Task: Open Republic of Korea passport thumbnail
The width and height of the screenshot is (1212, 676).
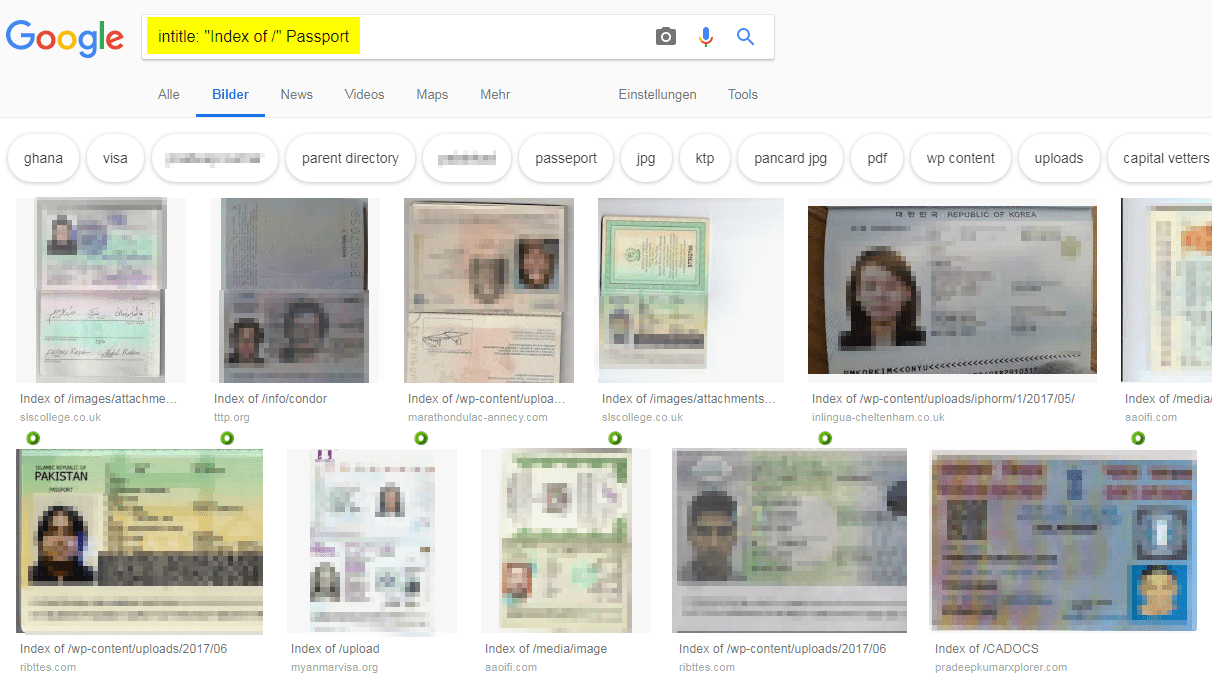Action: coord(952,290)
